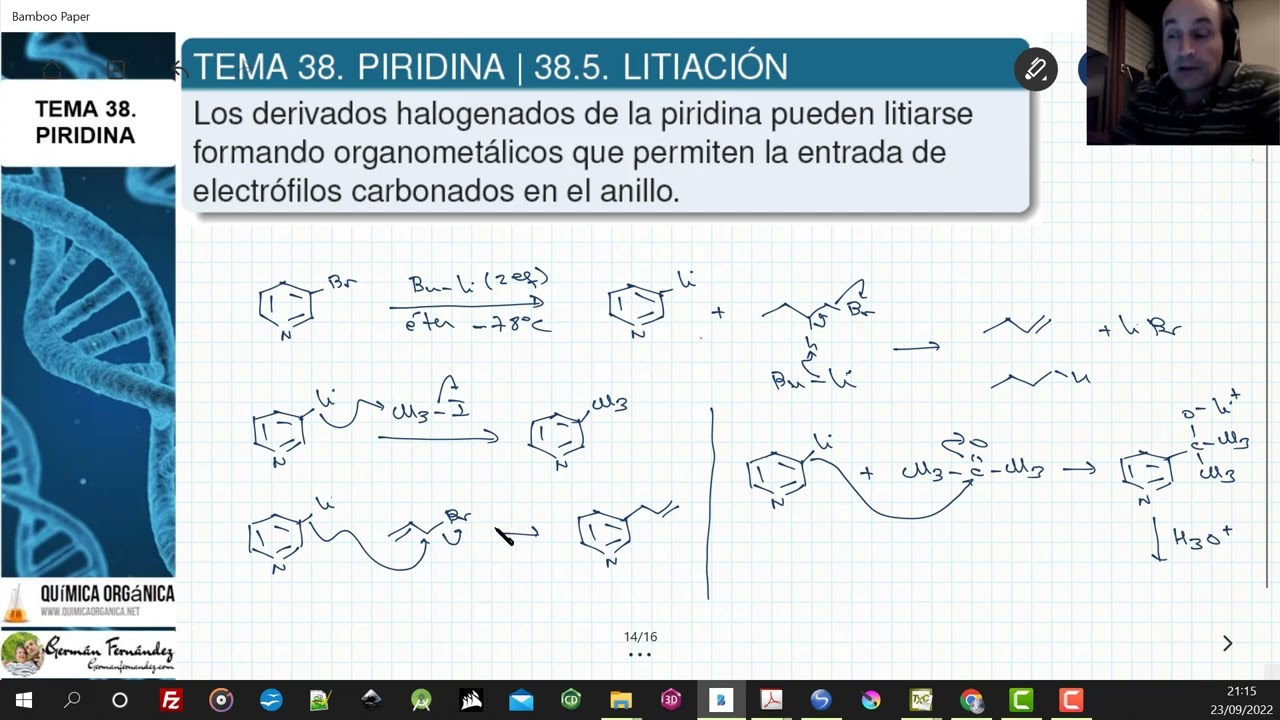Open Corsair iCUE sails icon
The width and height of the screenshot is (1280, 720).
click(471, 700)
